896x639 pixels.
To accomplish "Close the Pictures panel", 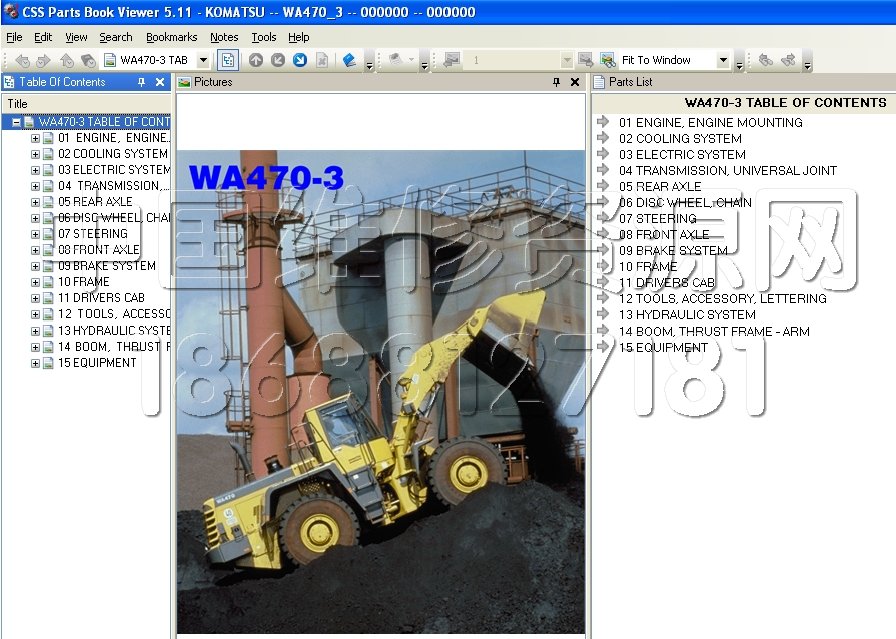I will 575,82.
